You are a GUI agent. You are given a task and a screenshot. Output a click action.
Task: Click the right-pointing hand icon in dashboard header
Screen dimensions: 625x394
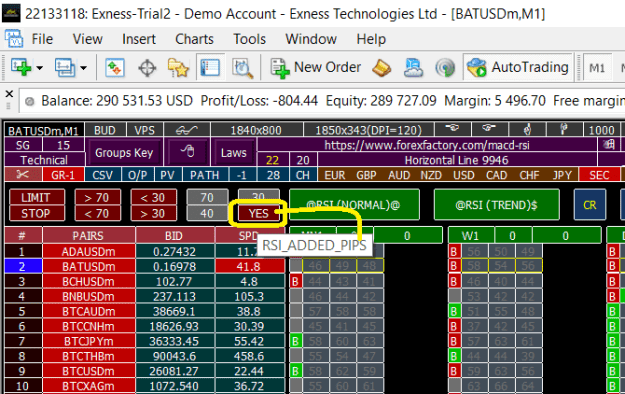(489, 129)
